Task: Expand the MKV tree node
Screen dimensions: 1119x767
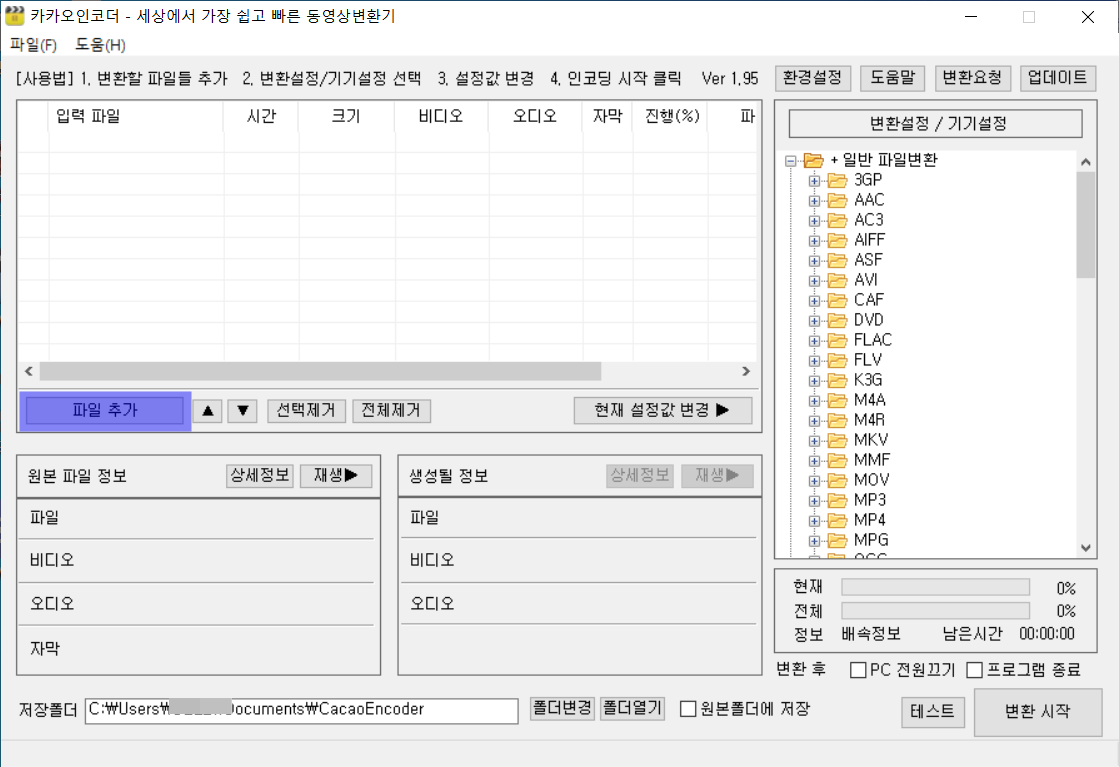Action: click(x=814, y=440)
